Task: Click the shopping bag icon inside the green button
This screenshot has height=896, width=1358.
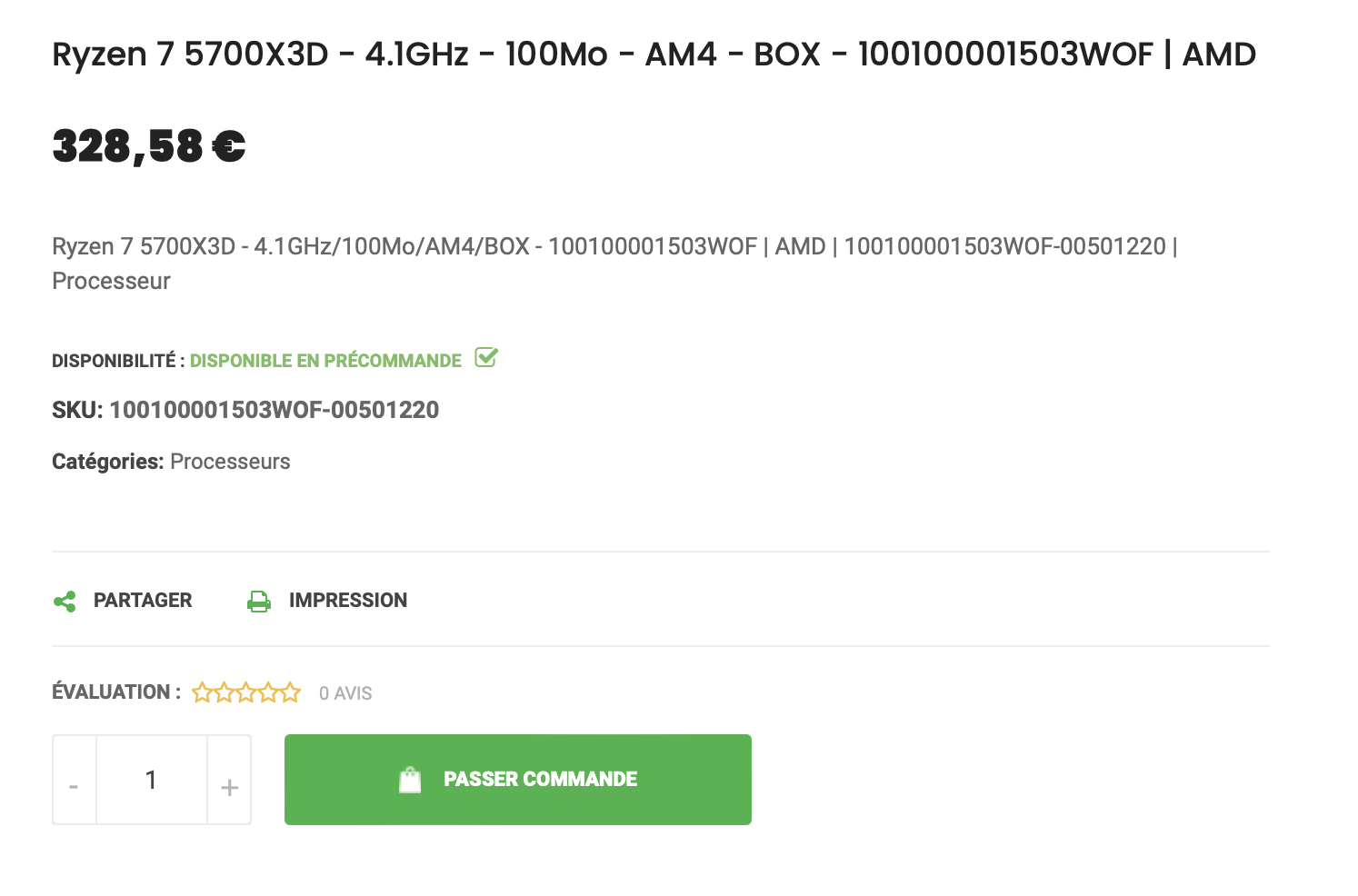Action: 409,779
